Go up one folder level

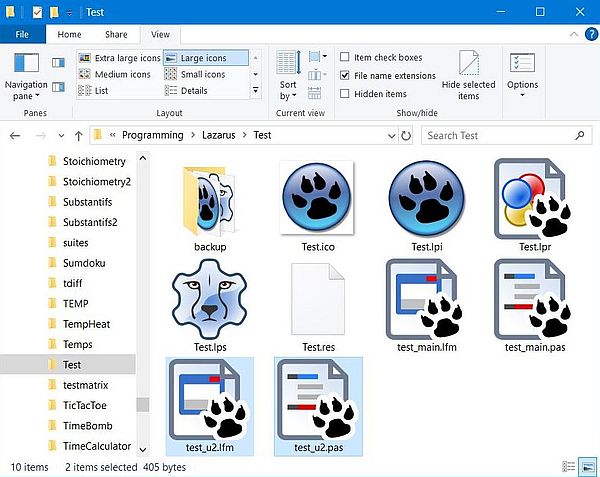(x=78, y=136)
